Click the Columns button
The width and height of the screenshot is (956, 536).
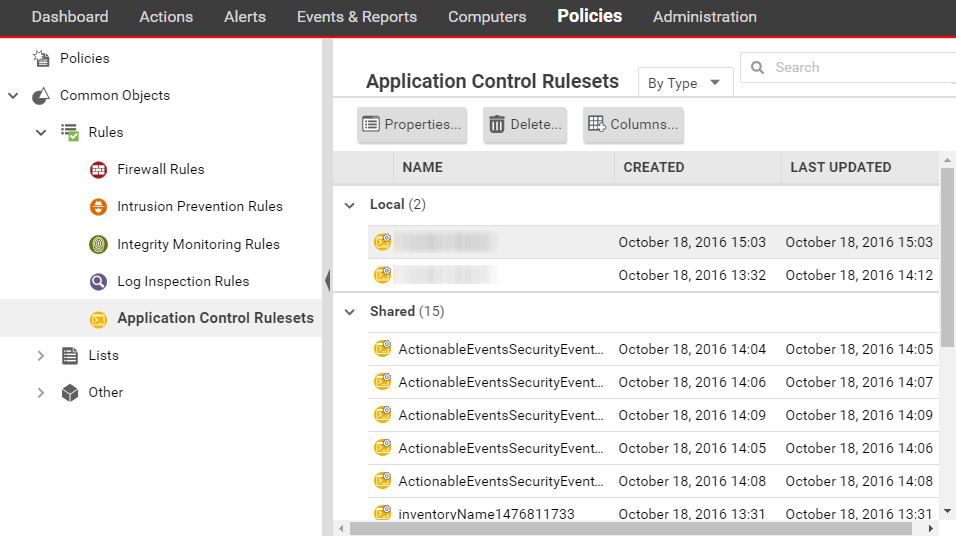(633, 125)
